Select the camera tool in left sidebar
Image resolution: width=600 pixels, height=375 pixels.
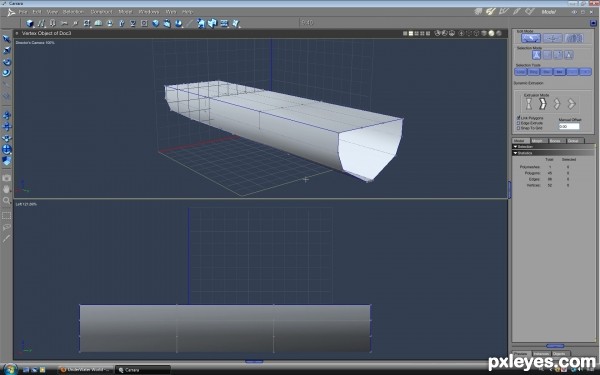pos(7,178)
